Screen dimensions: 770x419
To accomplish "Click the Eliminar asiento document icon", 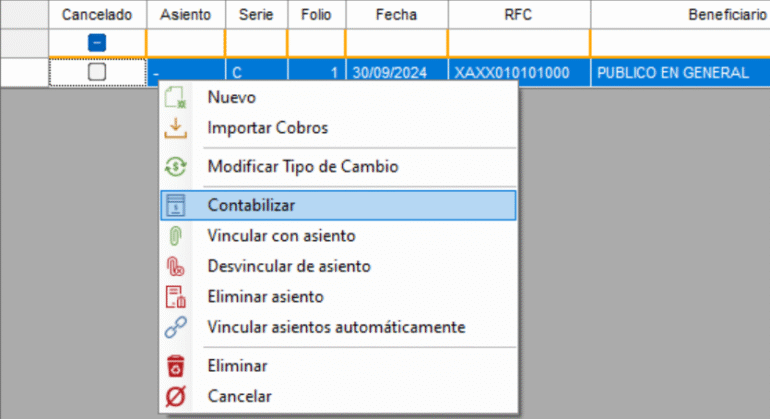I will point(175,297).
